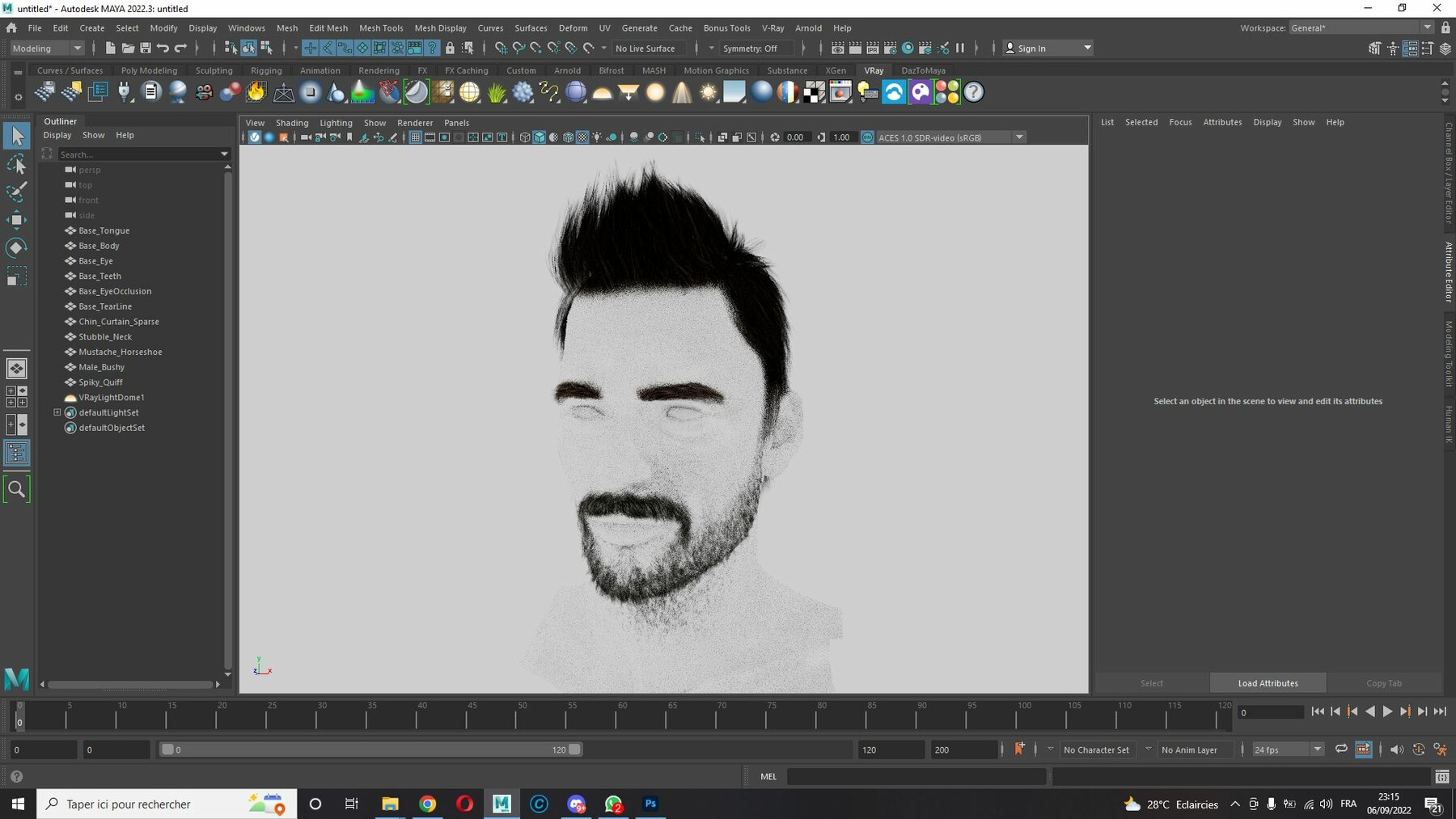Screen dimensions: 1456x819
Task: Click the play forwards button
Action: coord(1387,711)
